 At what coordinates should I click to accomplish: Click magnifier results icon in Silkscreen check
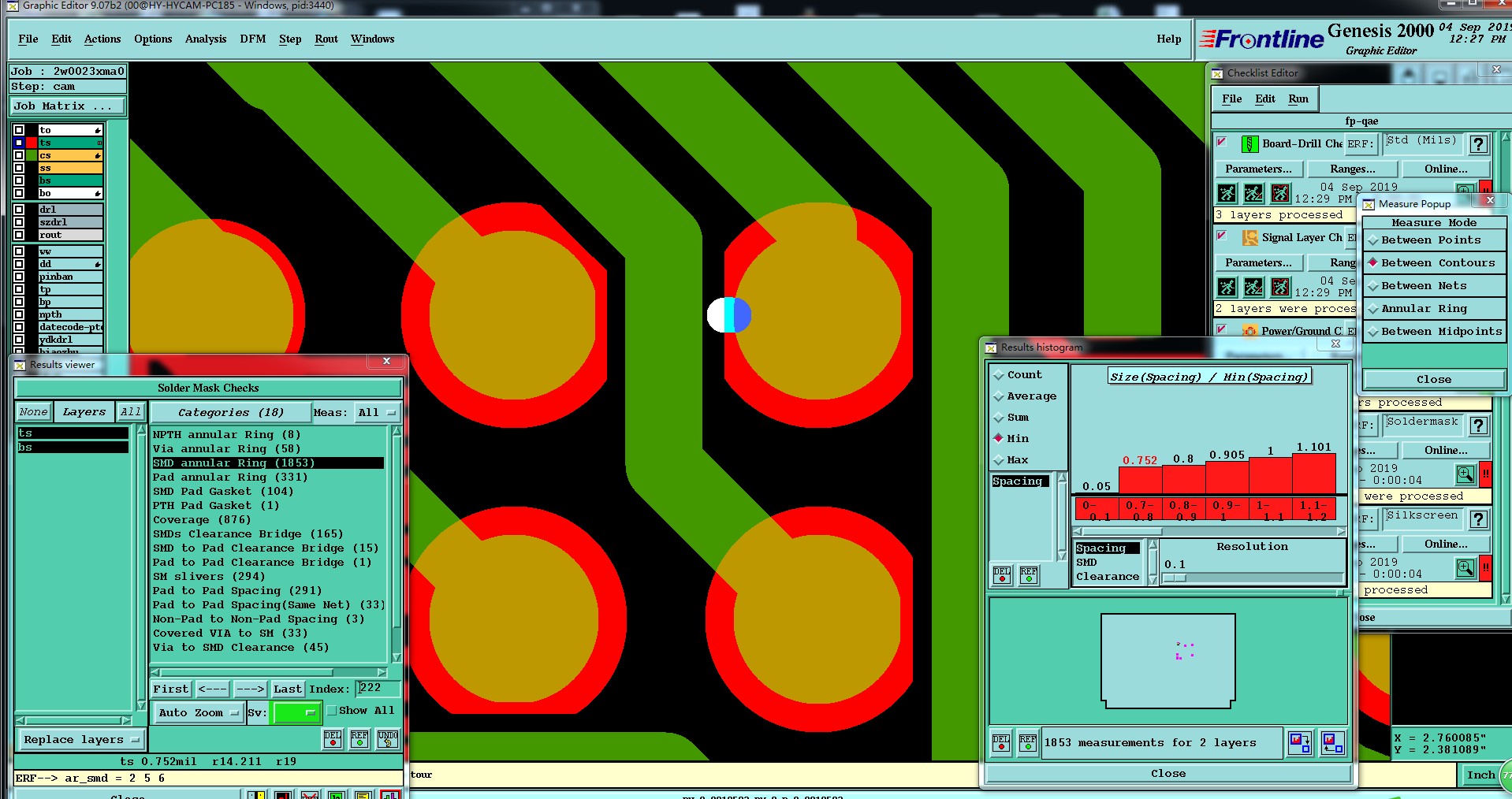point(1465,568)
